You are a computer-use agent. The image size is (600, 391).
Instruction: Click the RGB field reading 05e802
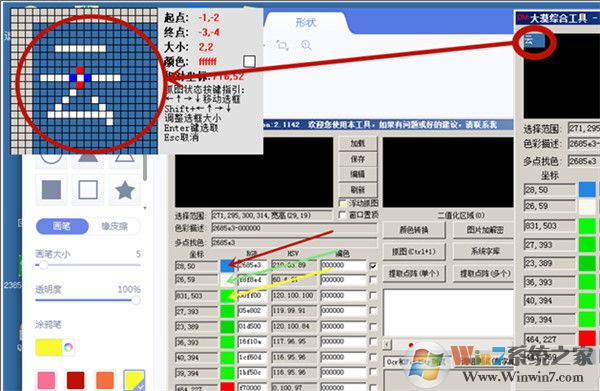(253, 311)
